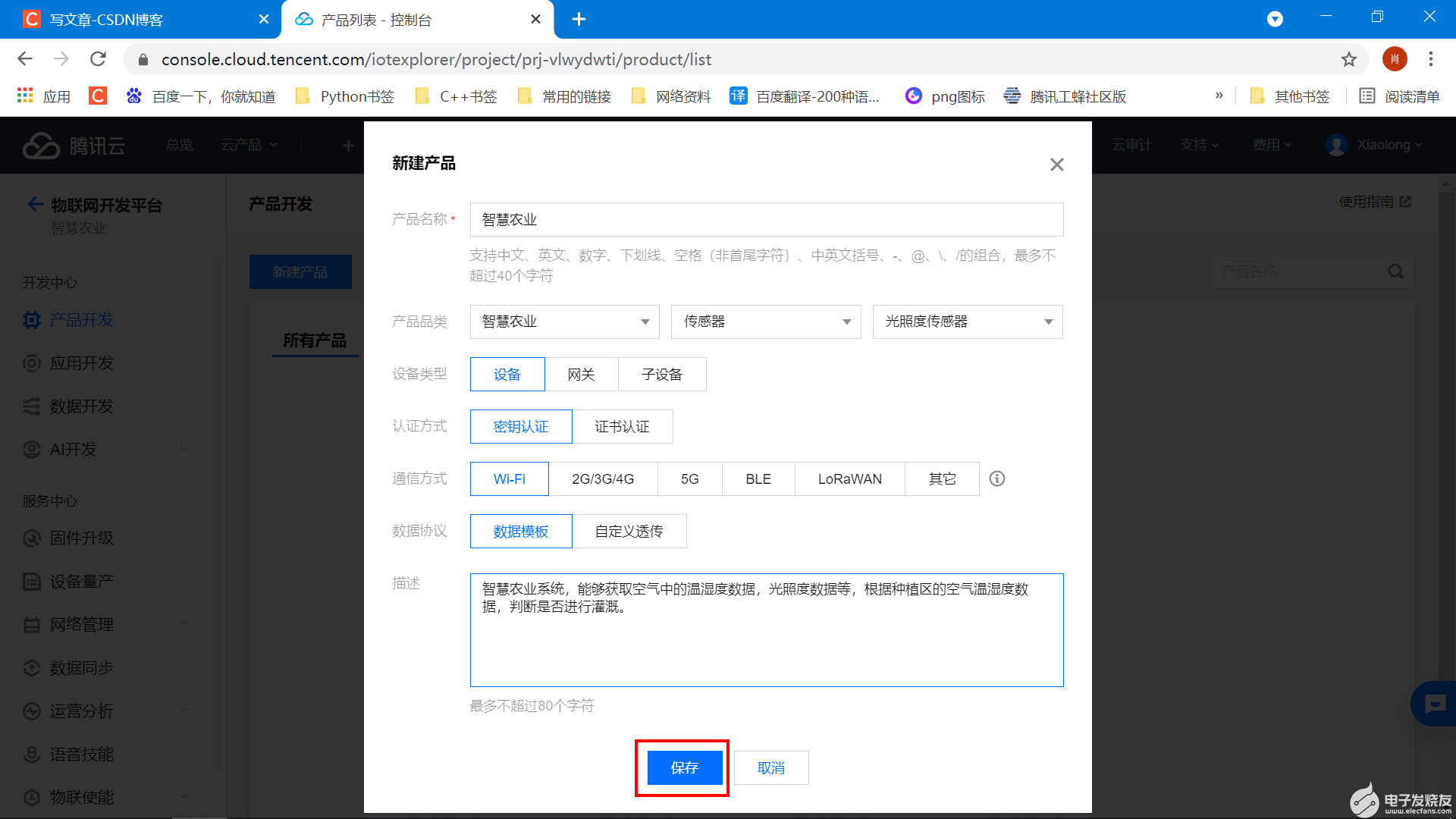Choose 证书认证 authentication method
Screen dimensions: 1456x819
pyautogui.click(x=622, y=427)
